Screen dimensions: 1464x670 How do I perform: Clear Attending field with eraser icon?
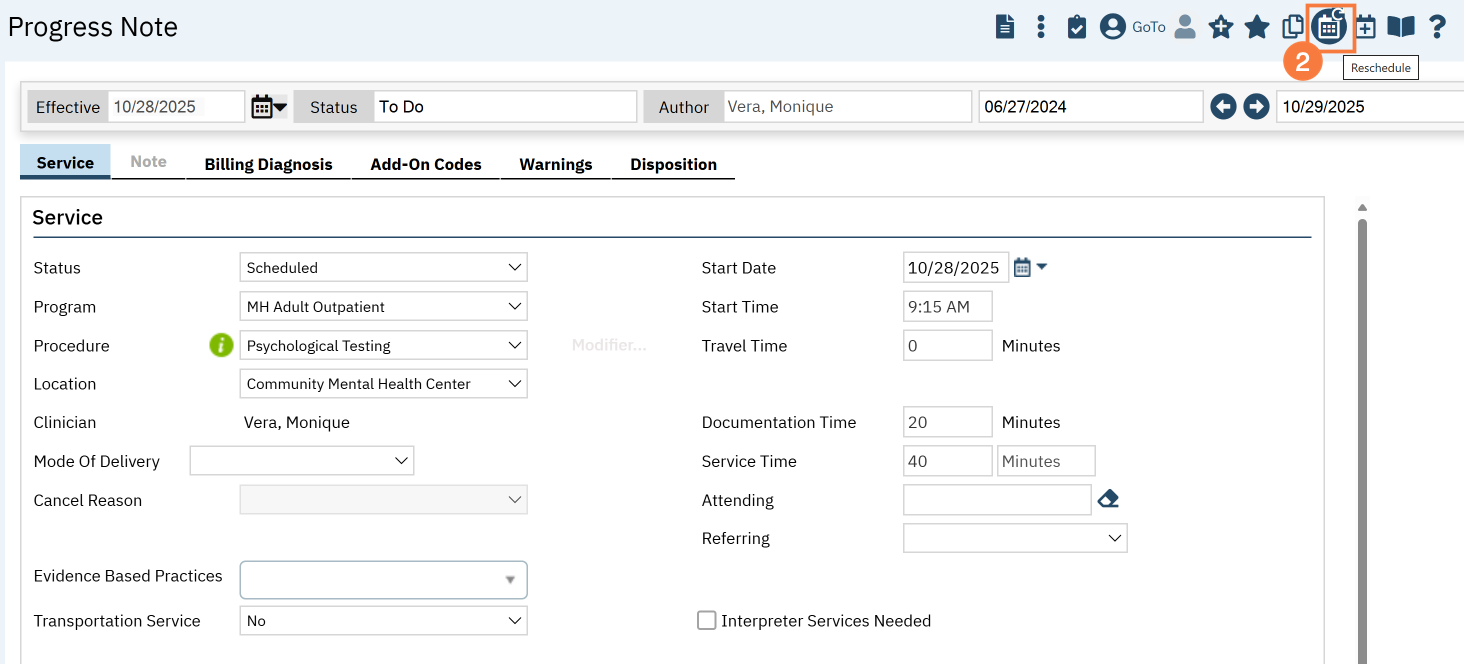click(x=1108, y=499)
